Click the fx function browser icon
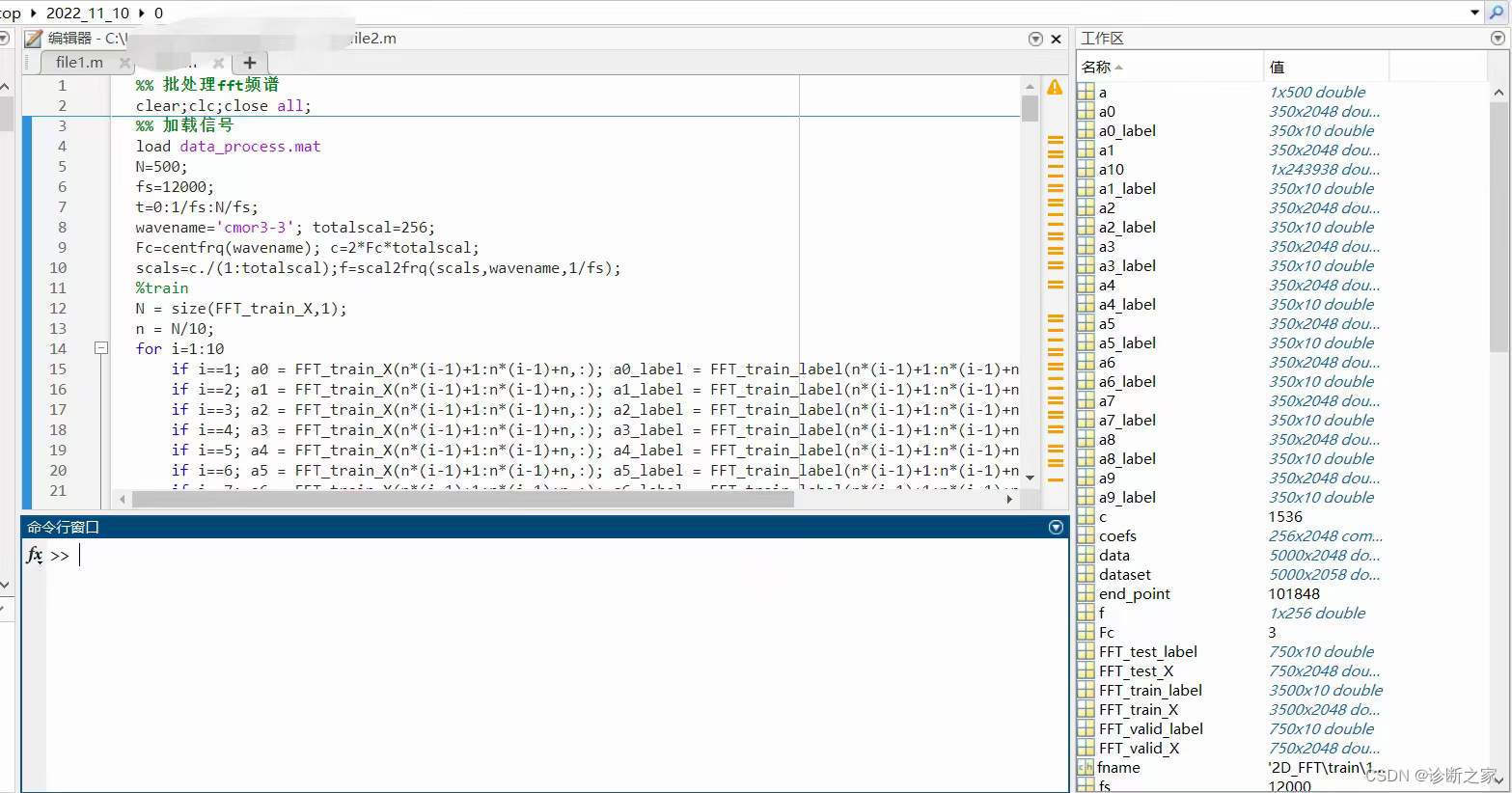Screen dimensions: 1512x793 34,555
